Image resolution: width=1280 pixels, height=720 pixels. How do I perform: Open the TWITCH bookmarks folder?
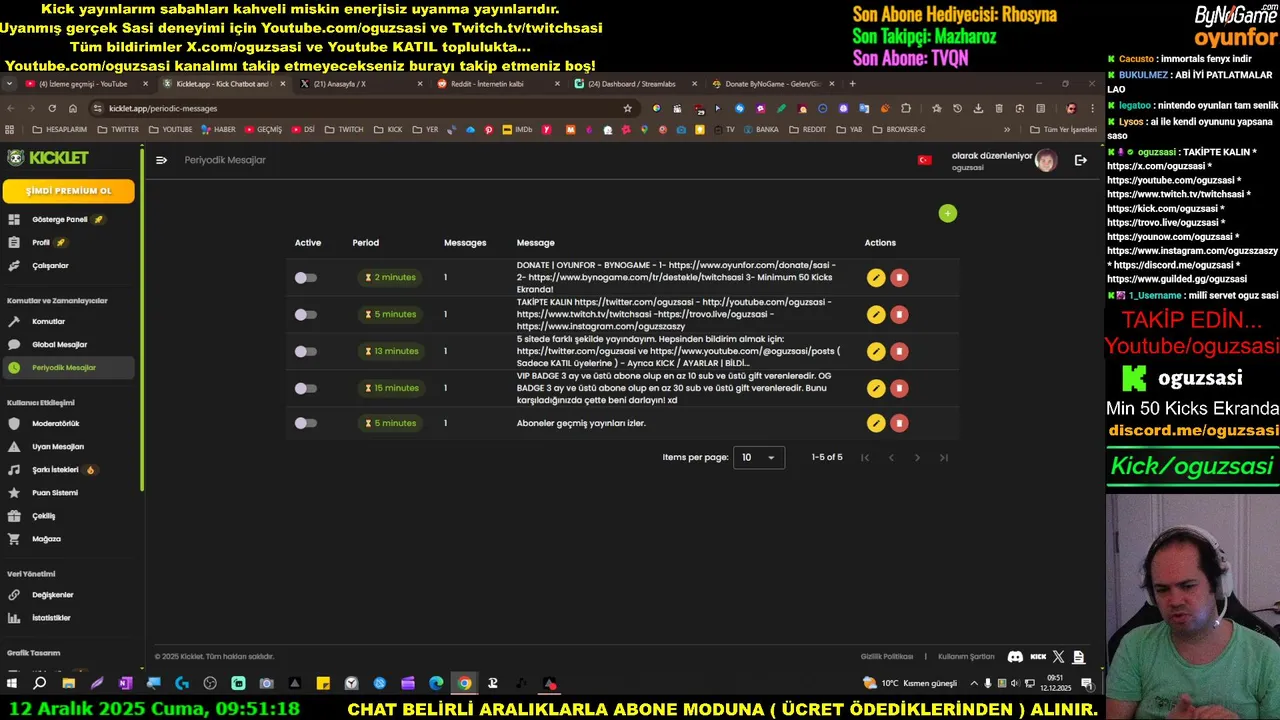pyautogui.click(x=343, y=129)
